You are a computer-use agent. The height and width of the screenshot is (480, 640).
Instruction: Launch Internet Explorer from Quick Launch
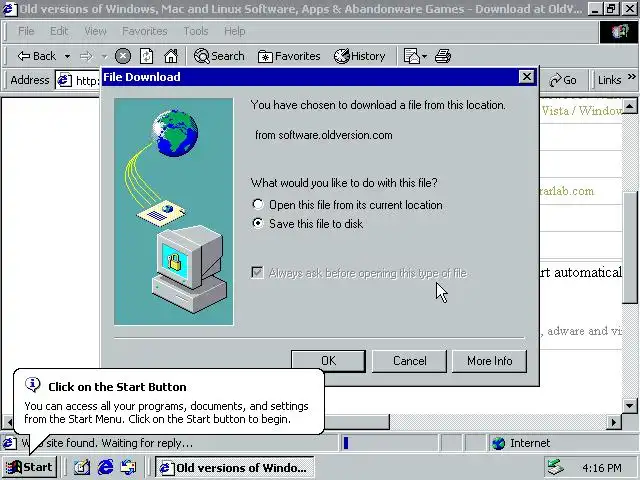(x=106, y=467)
